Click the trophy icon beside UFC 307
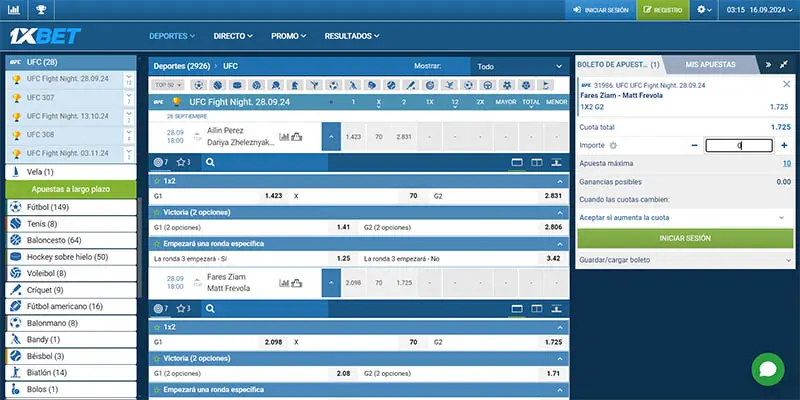The image size is (800, 400). tap(16, 98)
